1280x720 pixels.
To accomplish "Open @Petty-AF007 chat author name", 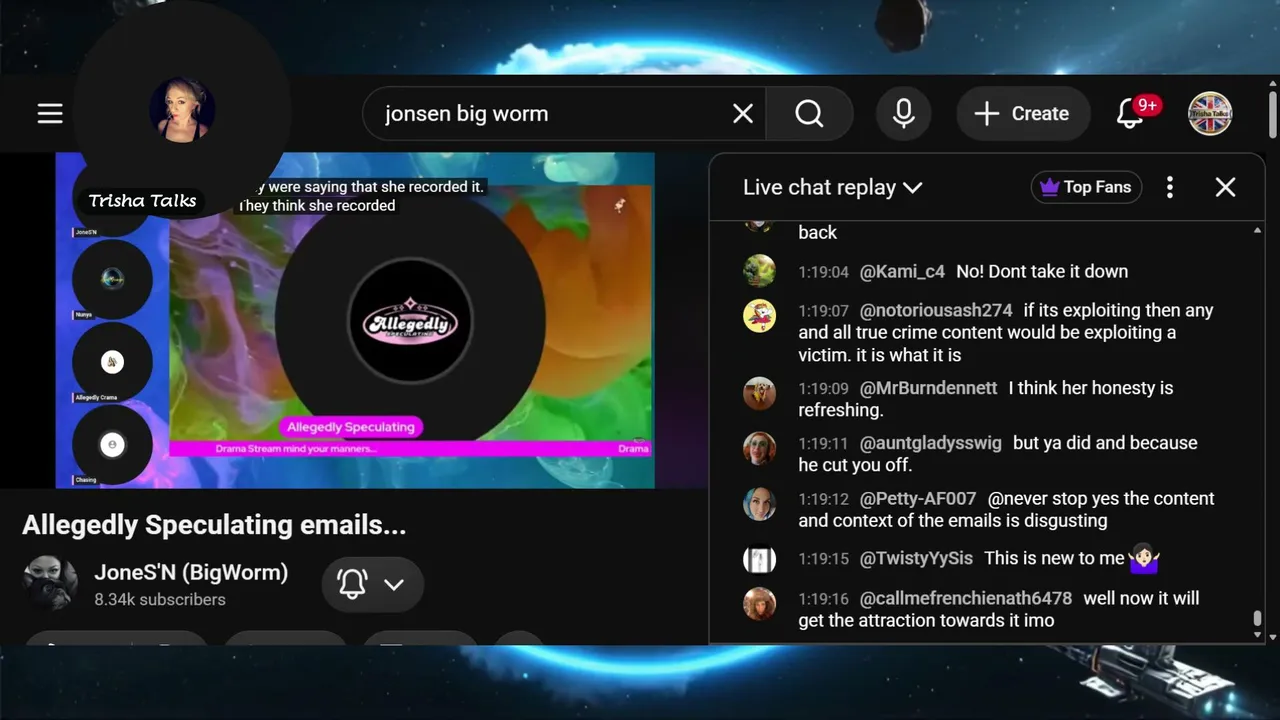I will point(918,499).
